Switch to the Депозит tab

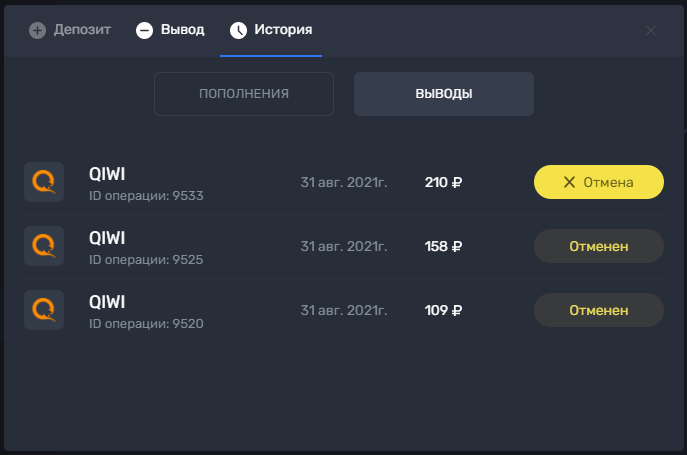coord(70,30)
